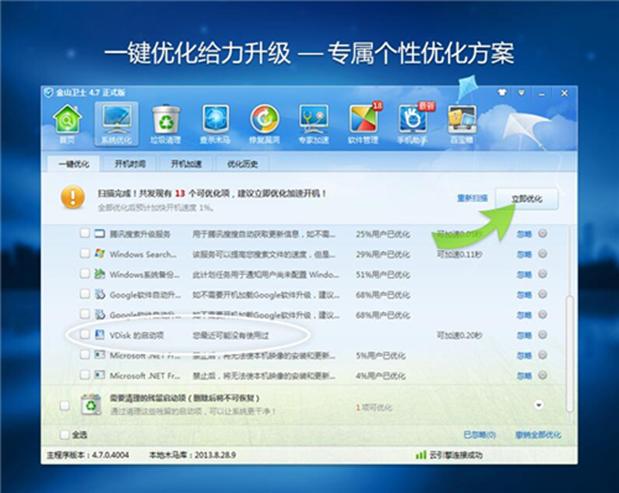Click 忽略 link in 腾讯搜索升级服务 row
This screenshot has width=619, height=493.
(x=524, y=234)
